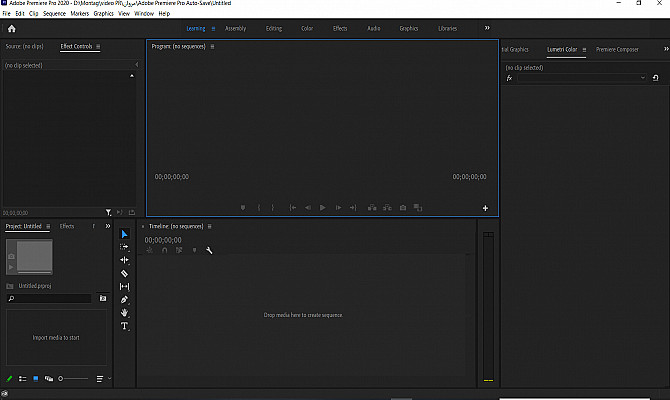Toggle project read-only green pencil
The image size is (670, 400).
tap(9, 379)
